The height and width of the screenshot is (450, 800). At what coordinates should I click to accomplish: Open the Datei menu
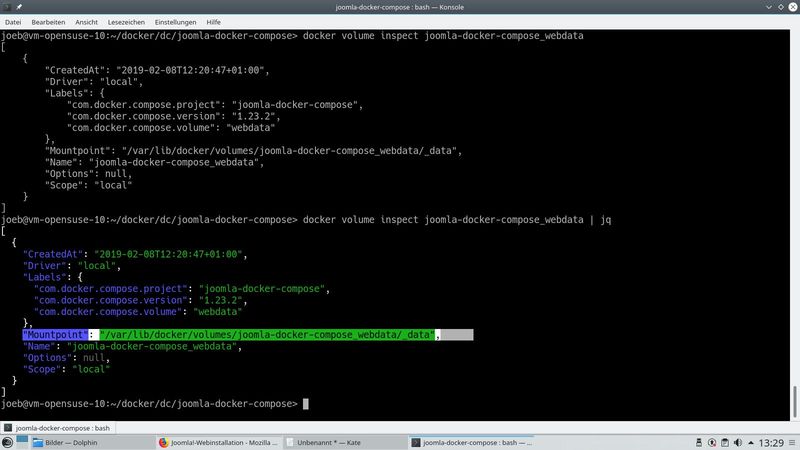[13, 21]
